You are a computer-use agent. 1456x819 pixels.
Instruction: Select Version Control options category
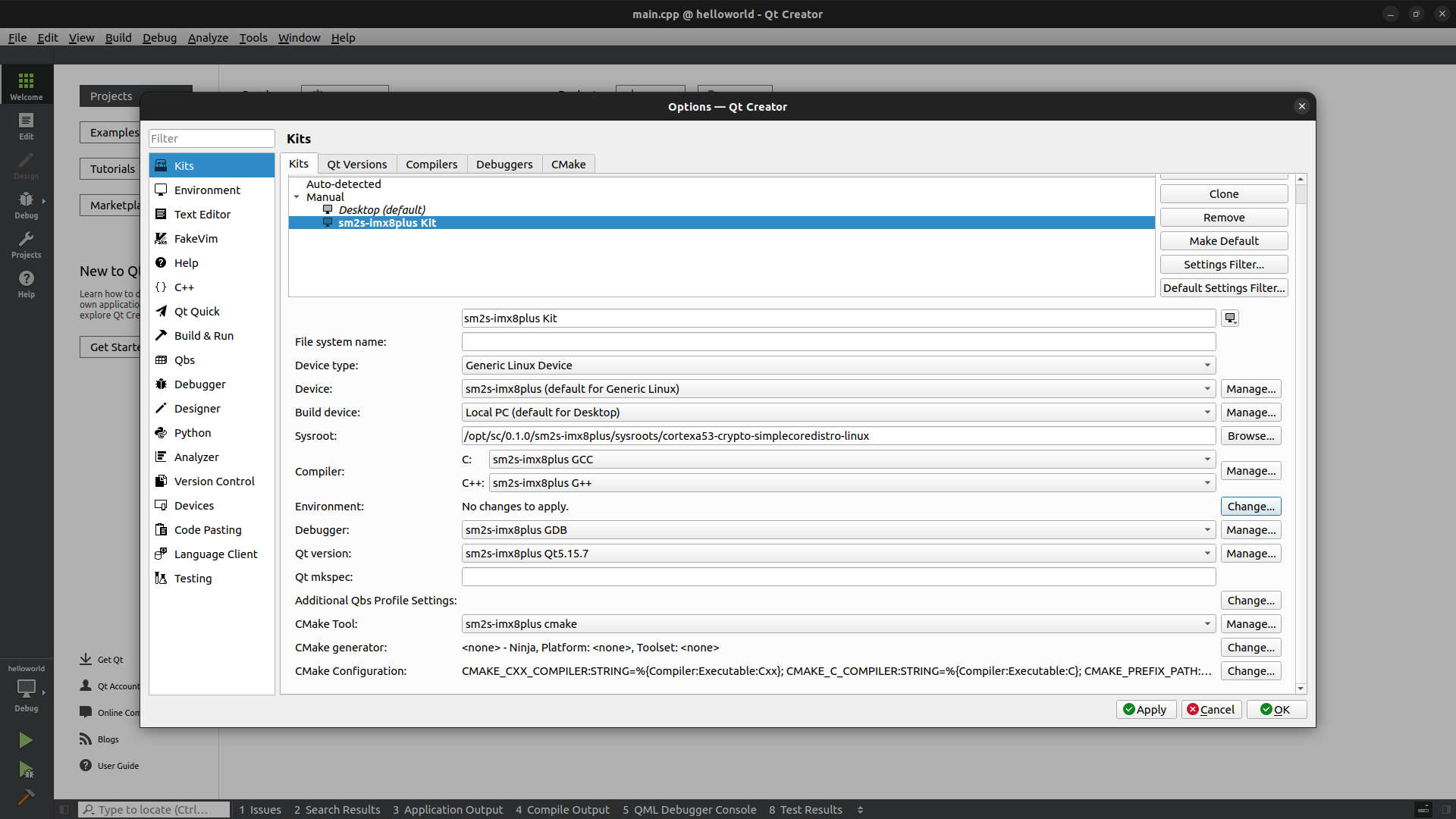[214, 482]
